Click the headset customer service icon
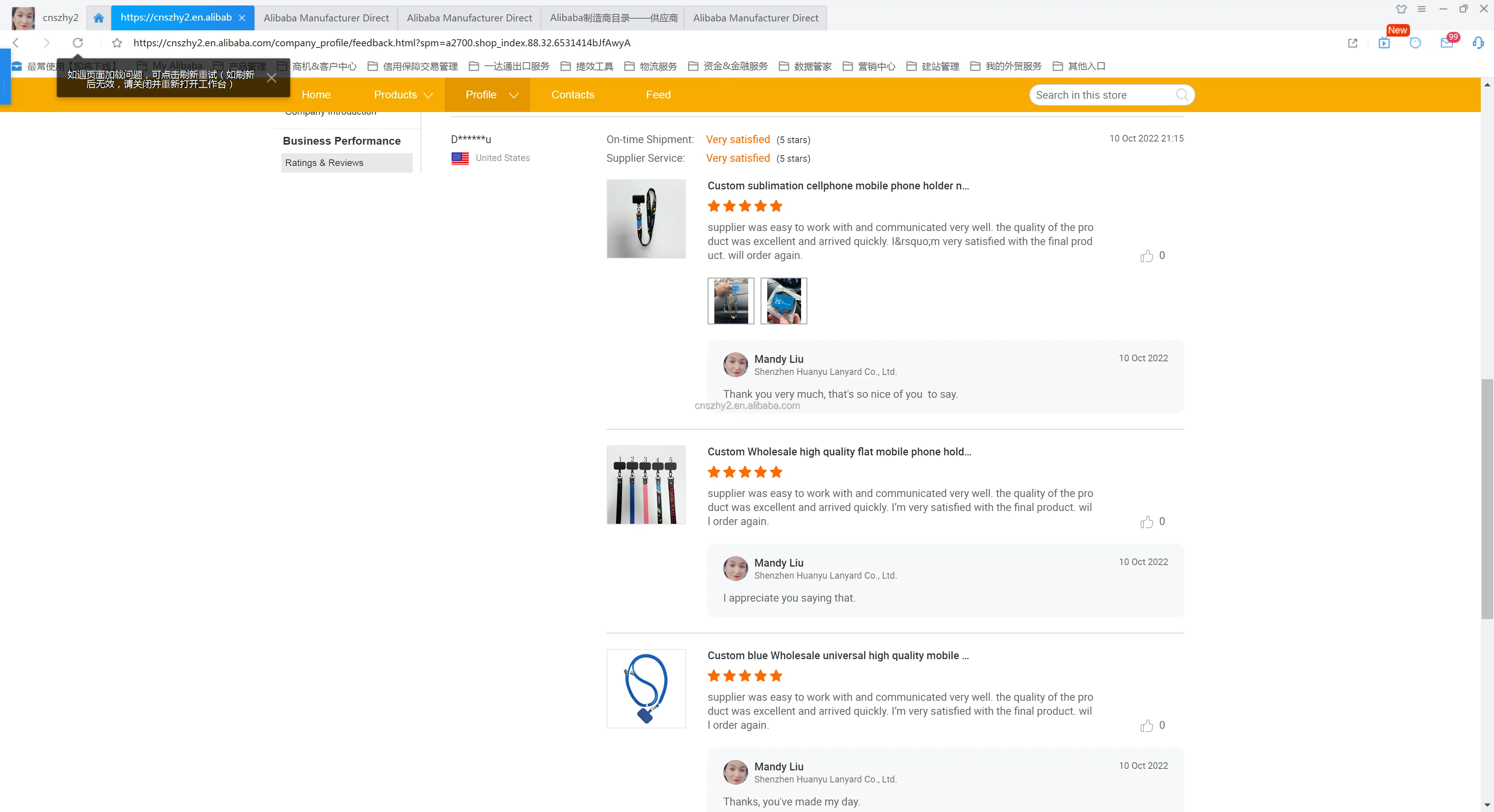 click(1478, 43)
